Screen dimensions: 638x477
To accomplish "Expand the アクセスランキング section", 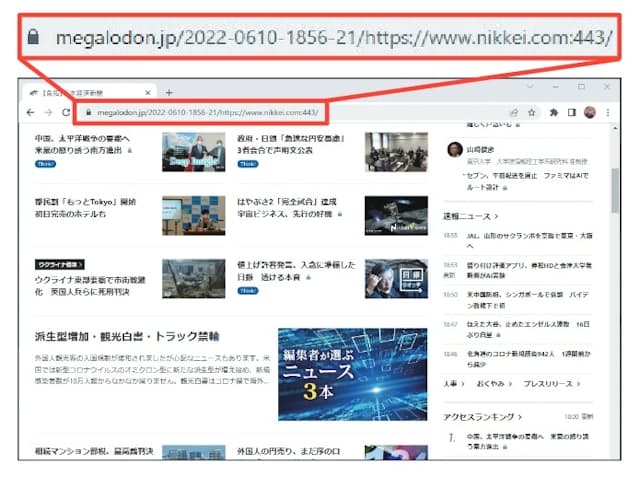I will pyautogui.click(x=484, y=415).
